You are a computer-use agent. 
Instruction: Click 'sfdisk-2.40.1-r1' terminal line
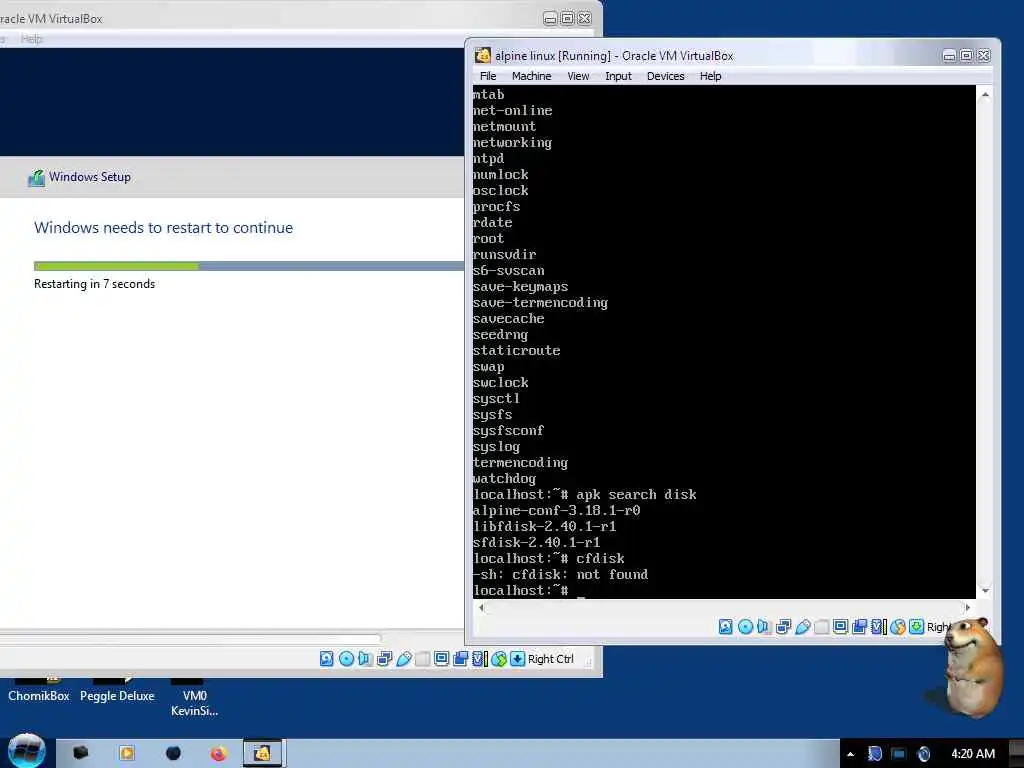pos(536,543)
